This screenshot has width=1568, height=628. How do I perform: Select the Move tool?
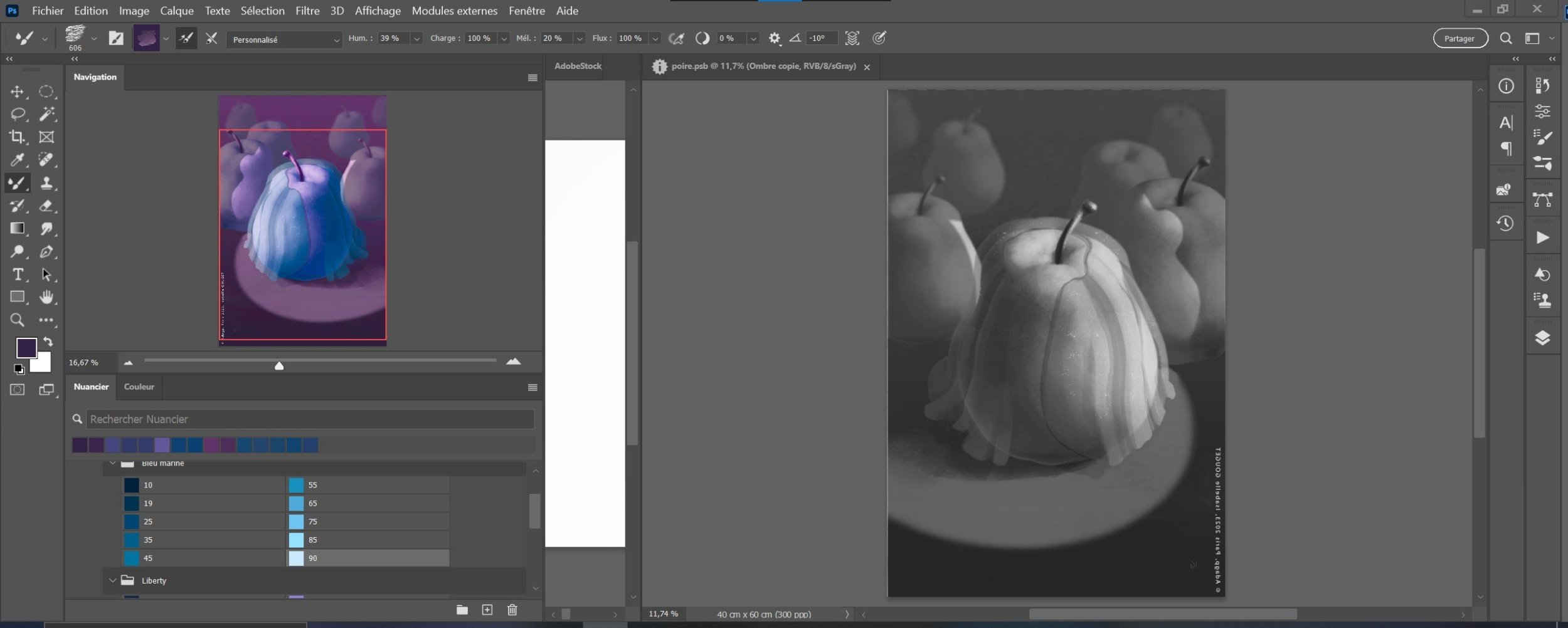(x=17, y=92)
